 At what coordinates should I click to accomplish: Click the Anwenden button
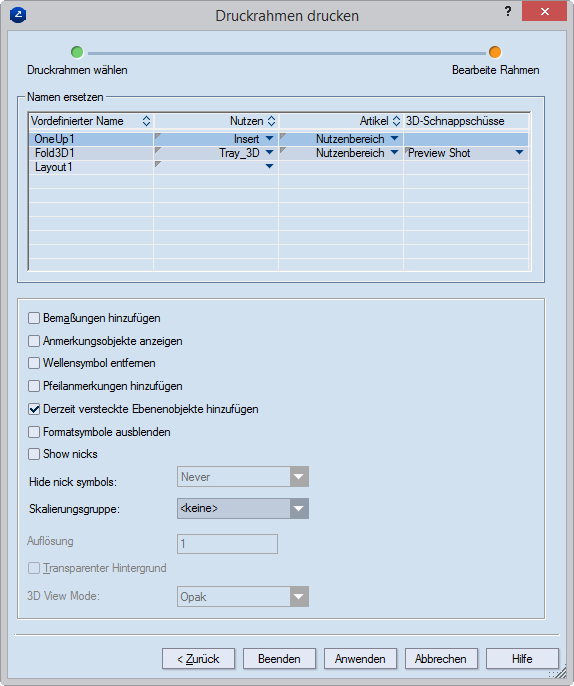click(x=360, y=659)
